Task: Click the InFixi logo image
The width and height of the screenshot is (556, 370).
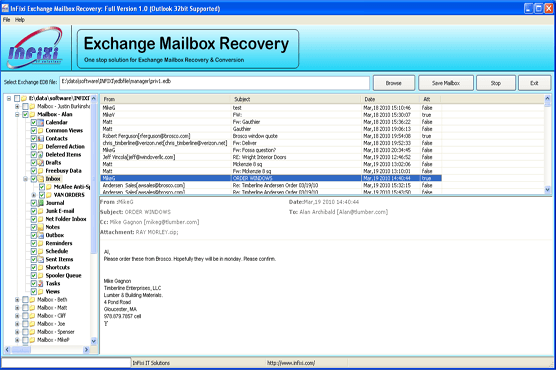Action: point(35,48)
